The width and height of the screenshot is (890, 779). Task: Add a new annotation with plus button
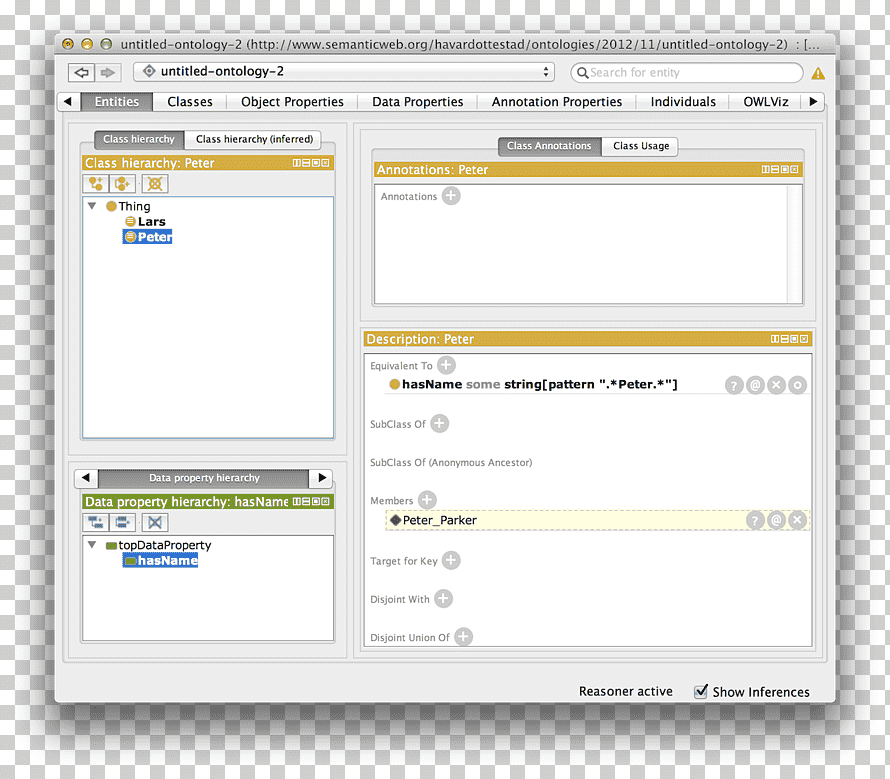click(x=451, y=196)
